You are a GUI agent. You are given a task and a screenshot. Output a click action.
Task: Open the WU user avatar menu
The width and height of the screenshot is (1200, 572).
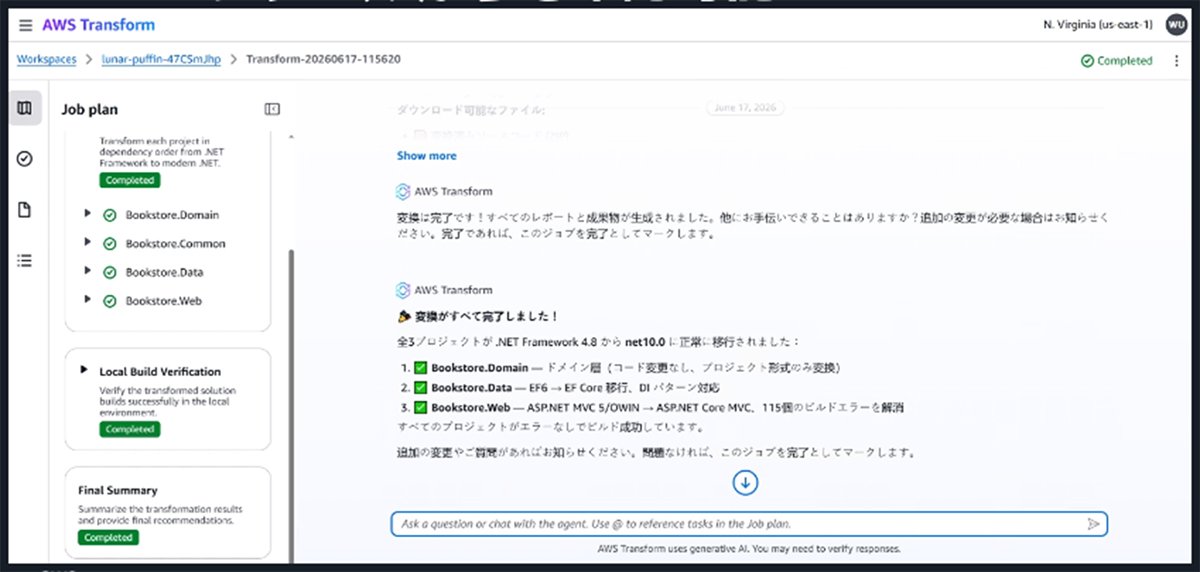coord(1176,25)
